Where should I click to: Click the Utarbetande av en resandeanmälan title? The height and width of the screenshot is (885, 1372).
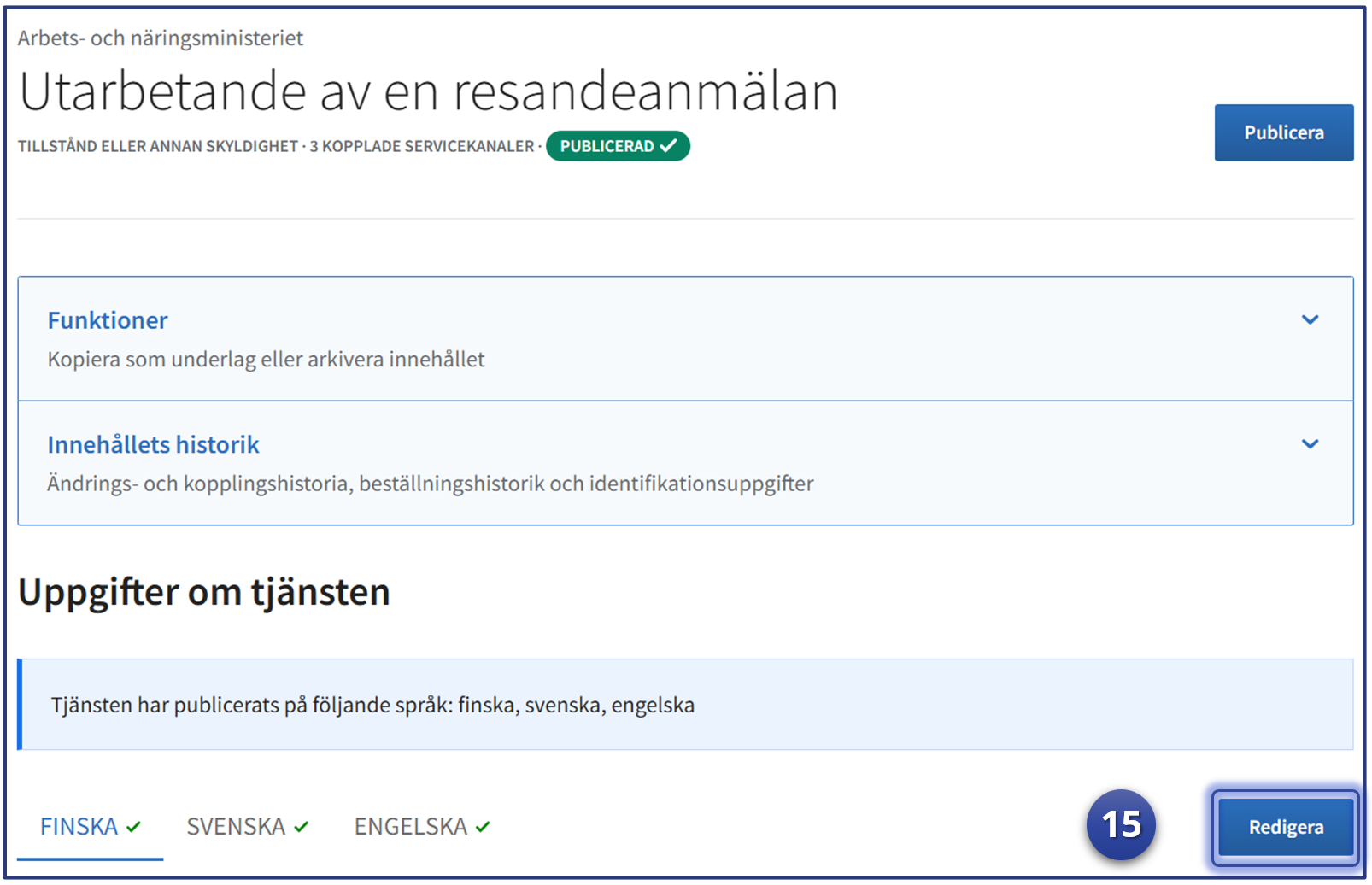429,92
